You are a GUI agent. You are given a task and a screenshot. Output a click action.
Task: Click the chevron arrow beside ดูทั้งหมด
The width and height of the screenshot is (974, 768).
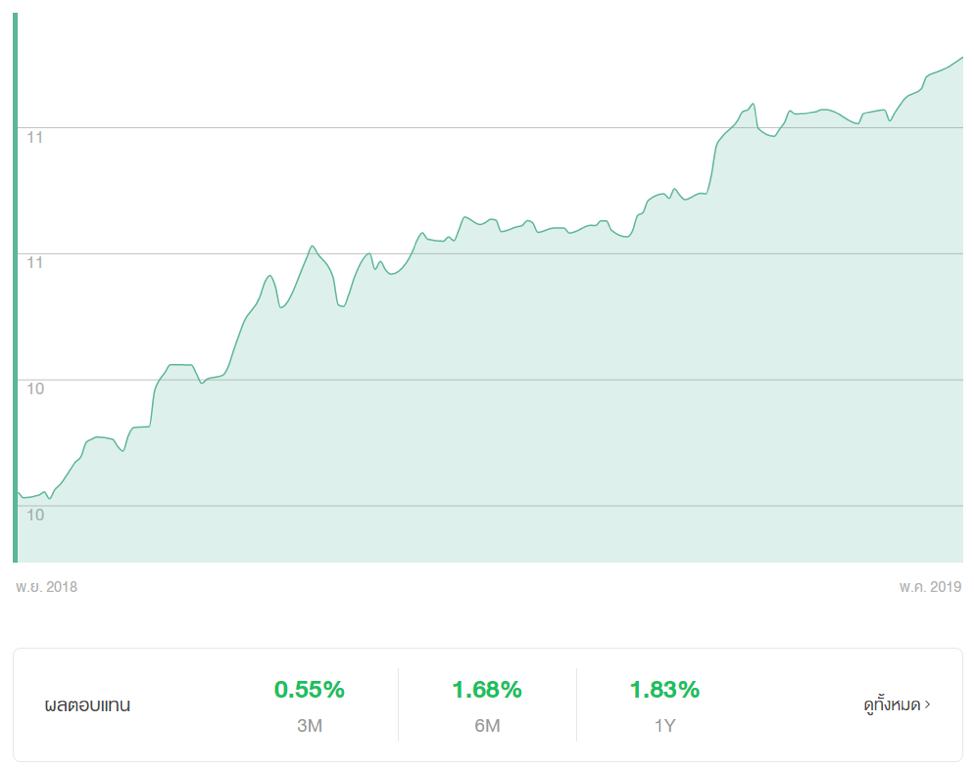click(x=928, y=704)
